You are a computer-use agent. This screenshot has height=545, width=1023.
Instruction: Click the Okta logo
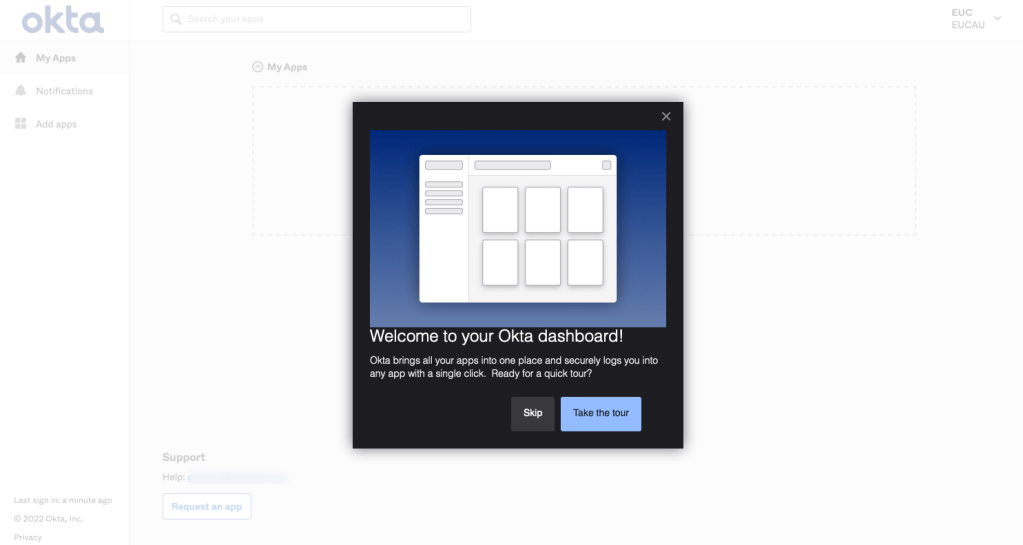coord(63,20)
